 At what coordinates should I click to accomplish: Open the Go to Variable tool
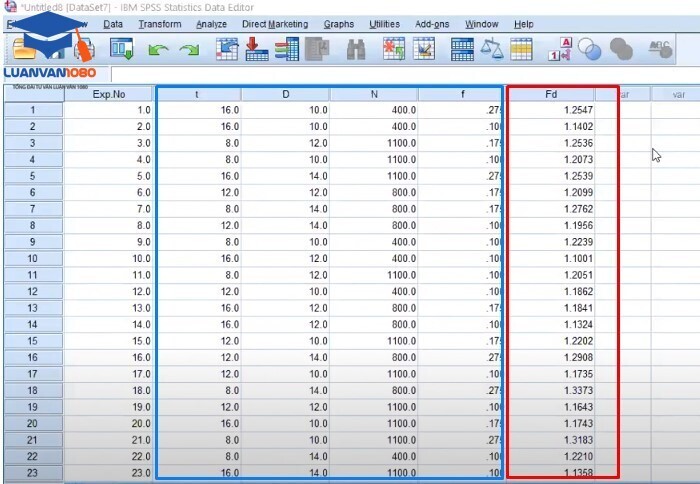[257, 49]
